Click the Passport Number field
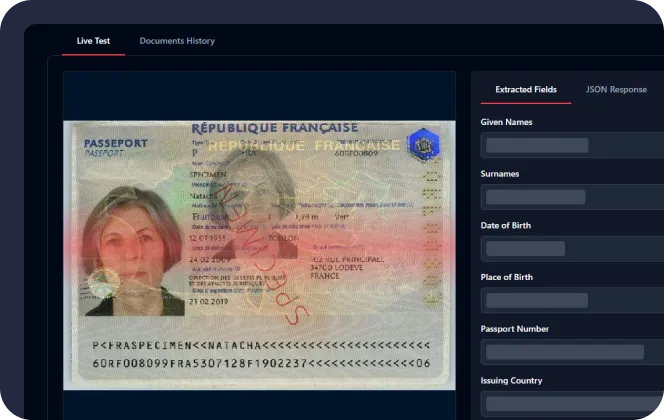 tap(573, 352)
